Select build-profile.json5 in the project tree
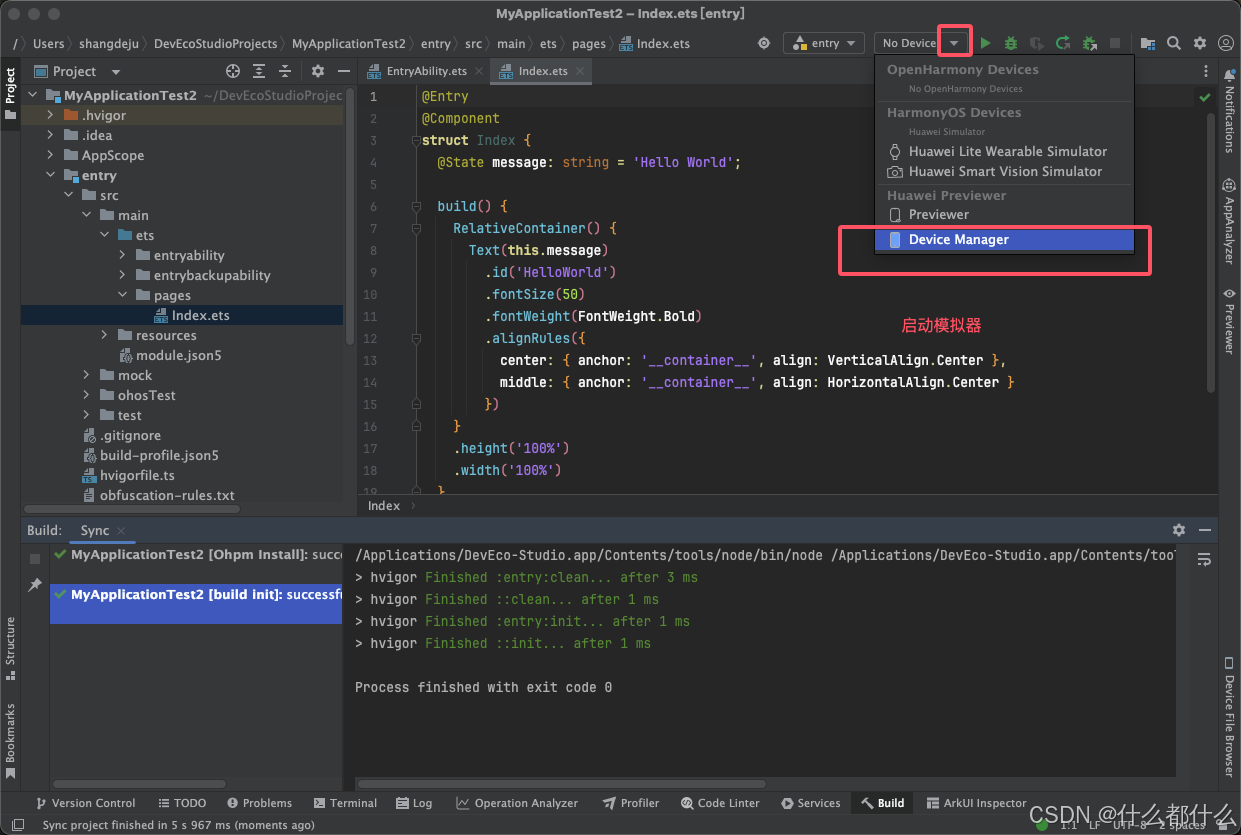 [x=150, y=455]
